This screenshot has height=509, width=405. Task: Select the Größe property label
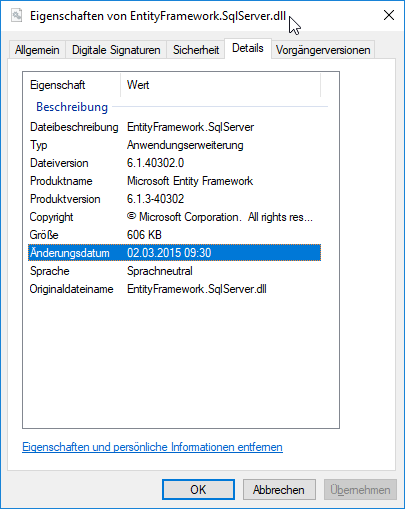(x=44, y=235)
